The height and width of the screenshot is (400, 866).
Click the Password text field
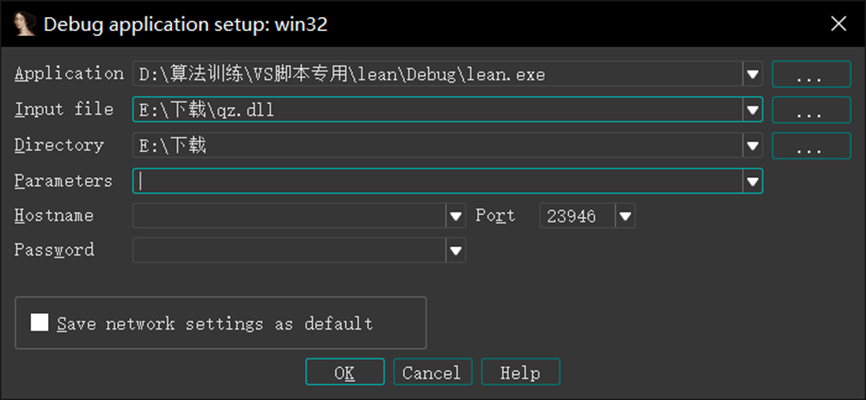pyautogui.click(x=289, y=250)
